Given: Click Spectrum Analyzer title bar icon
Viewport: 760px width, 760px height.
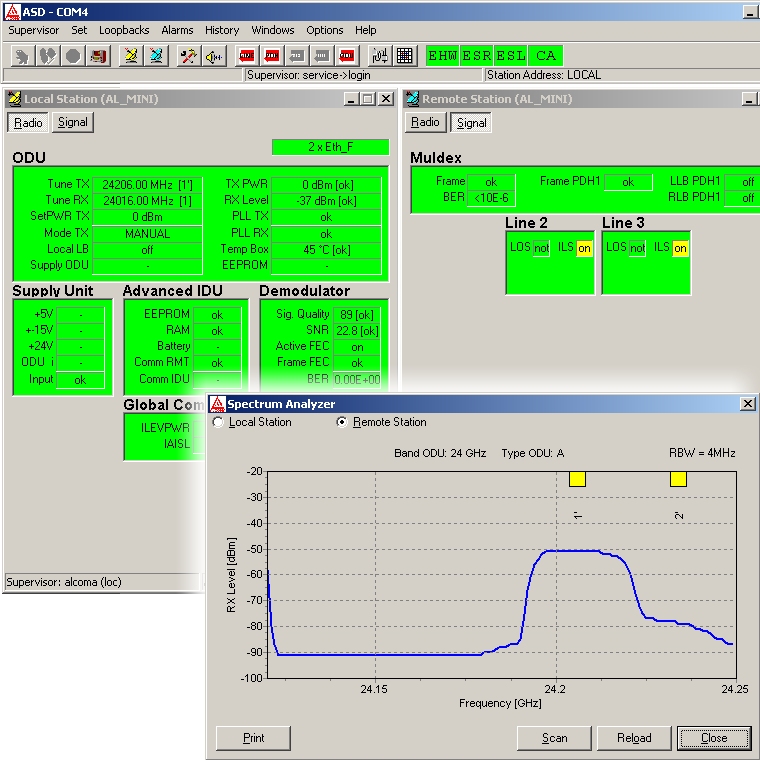Looking at the screenshot, I should tap(217, 404).
